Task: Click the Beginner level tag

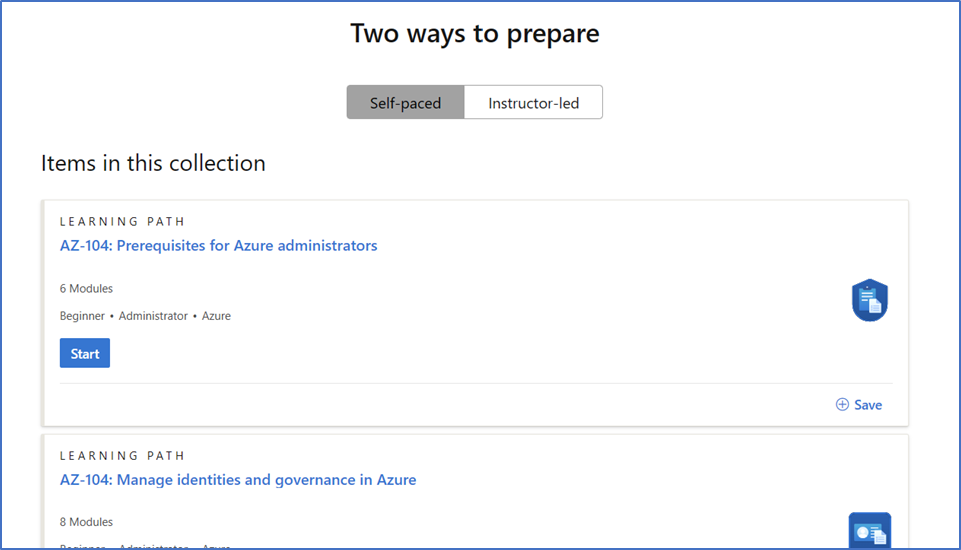Action: tap(82, 316)
